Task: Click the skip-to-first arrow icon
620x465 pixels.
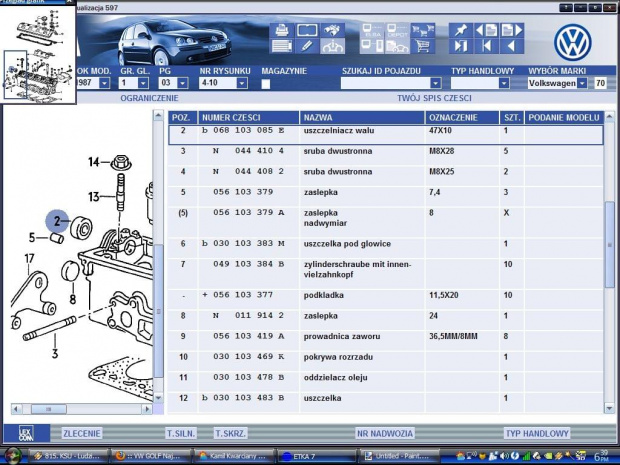Action: (x=486, y=46)
